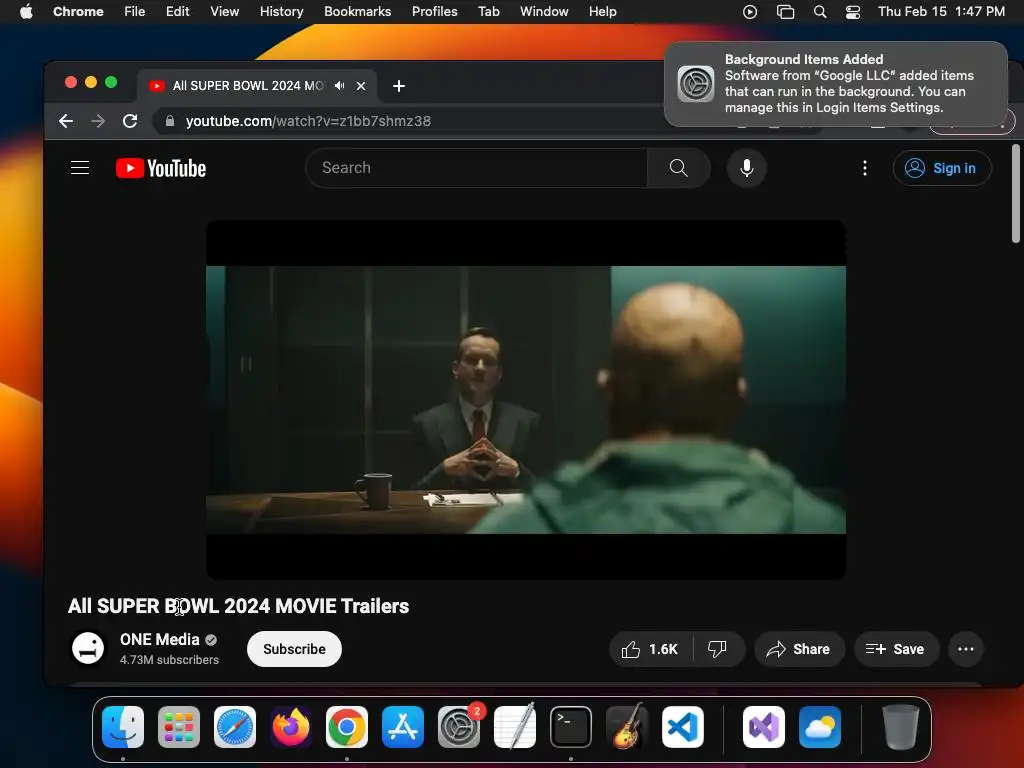Open Launchpad from the dock
Image resolution: width=1024 pixels, height=768 pixels.
(x=179, y=727)
